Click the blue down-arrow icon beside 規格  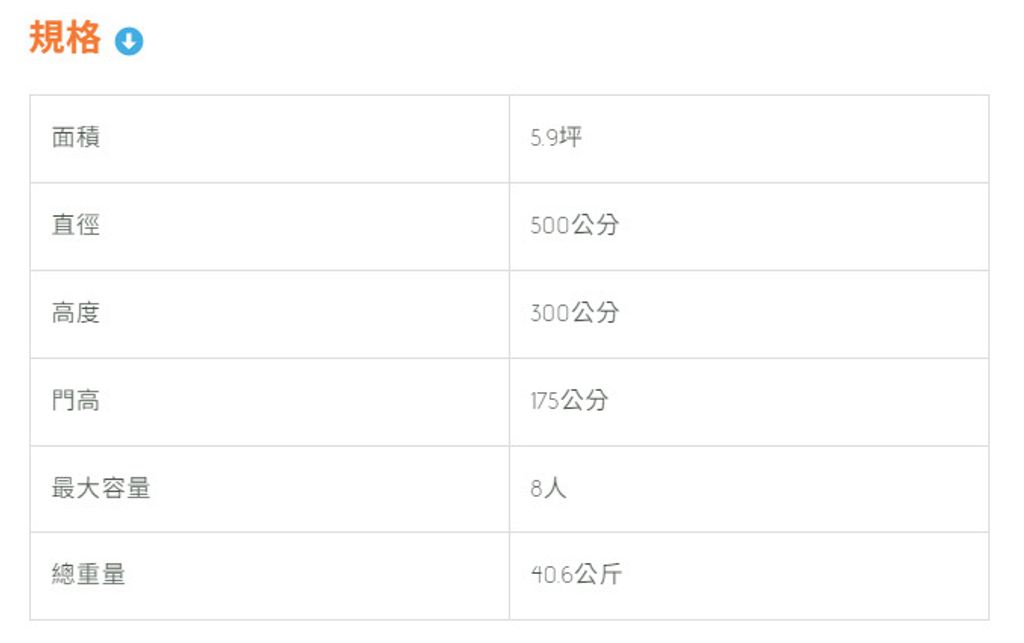click(129, 41)
